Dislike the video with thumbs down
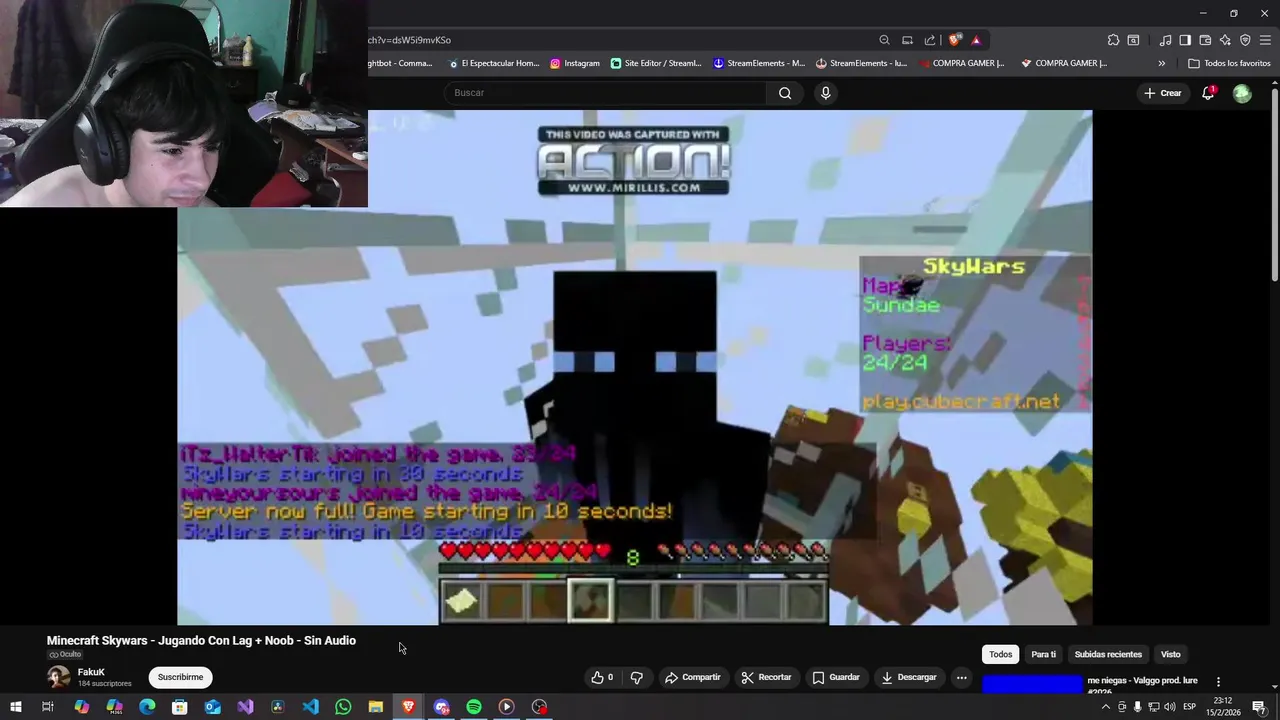The image size is (1280, 720). pos(636,677)
